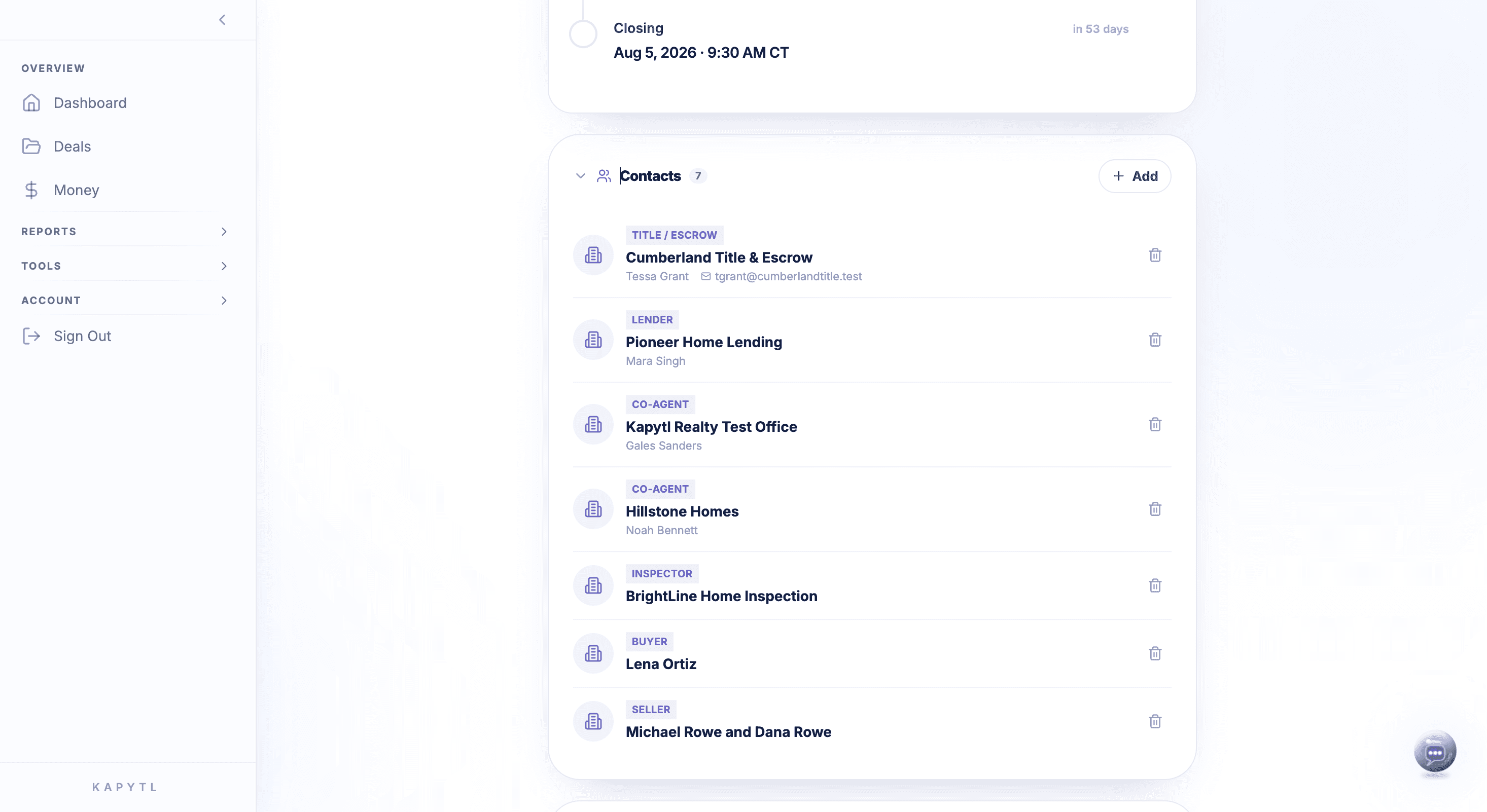Expand the Account section

(125, 301)
